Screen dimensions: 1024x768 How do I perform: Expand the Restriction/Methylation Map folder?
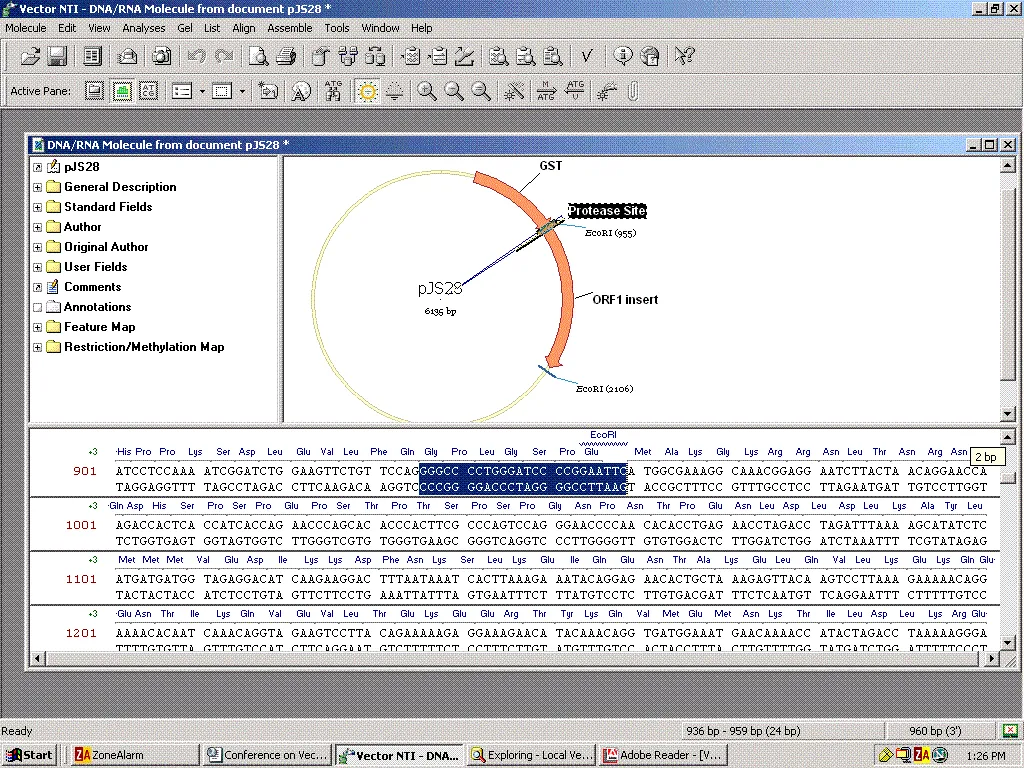point(37,347)
